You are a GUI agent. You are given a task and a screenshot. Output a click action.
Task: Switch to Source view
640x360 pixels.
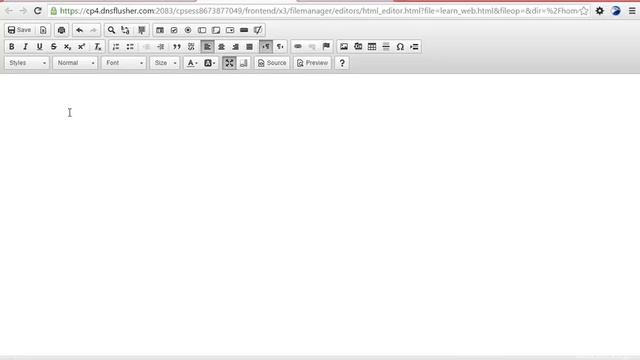pos(272,63)
